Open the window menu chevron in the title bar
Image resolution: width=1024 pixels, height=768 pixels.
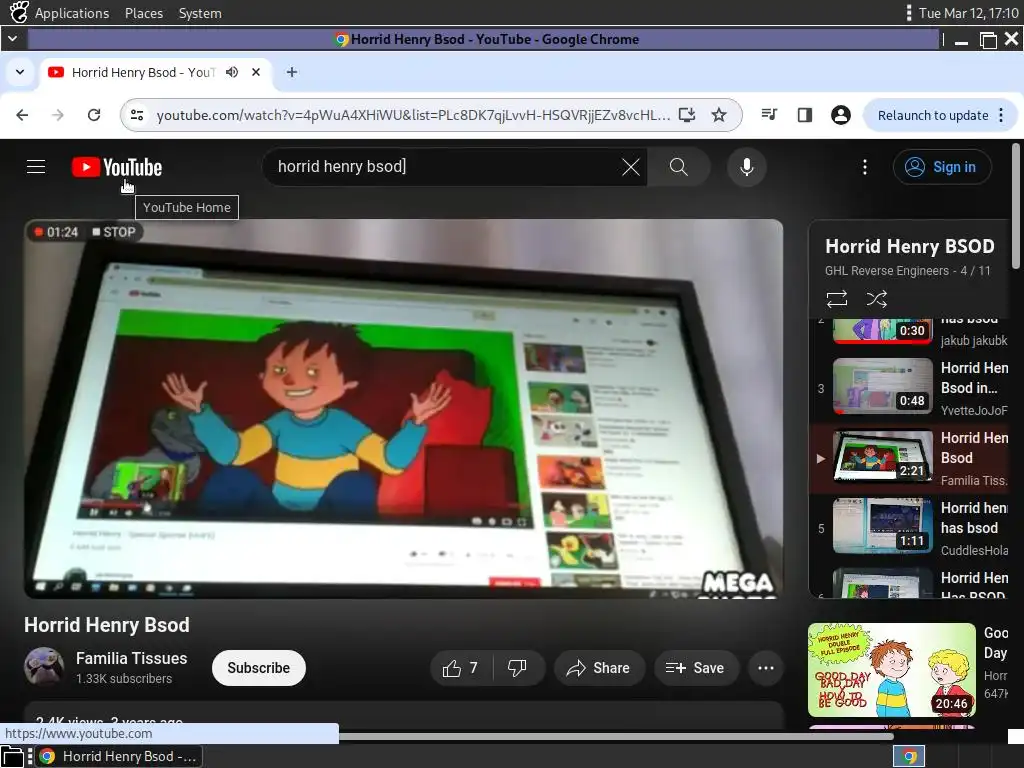coord(12,39)
